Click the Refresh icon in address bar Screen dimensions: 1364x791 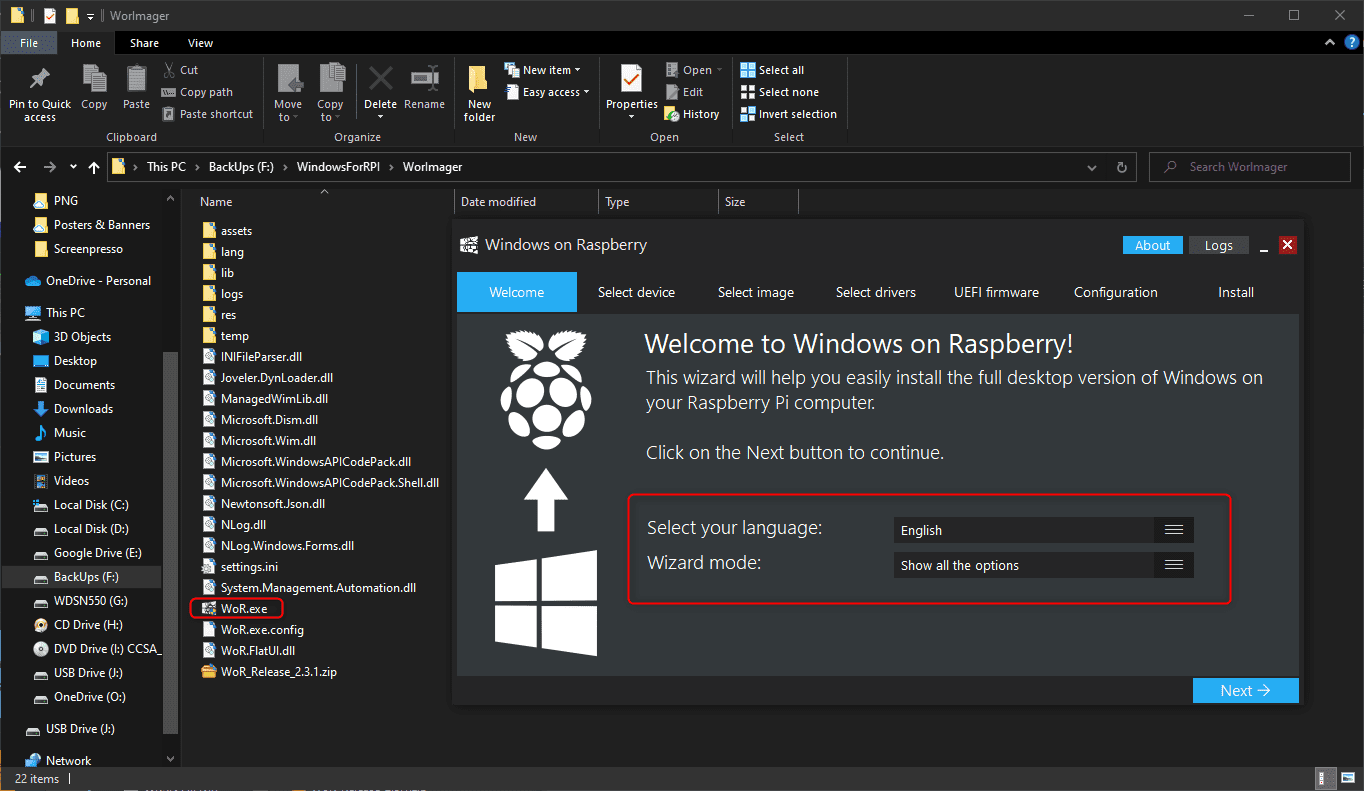pyautogui.click(x=1121, y=167)
